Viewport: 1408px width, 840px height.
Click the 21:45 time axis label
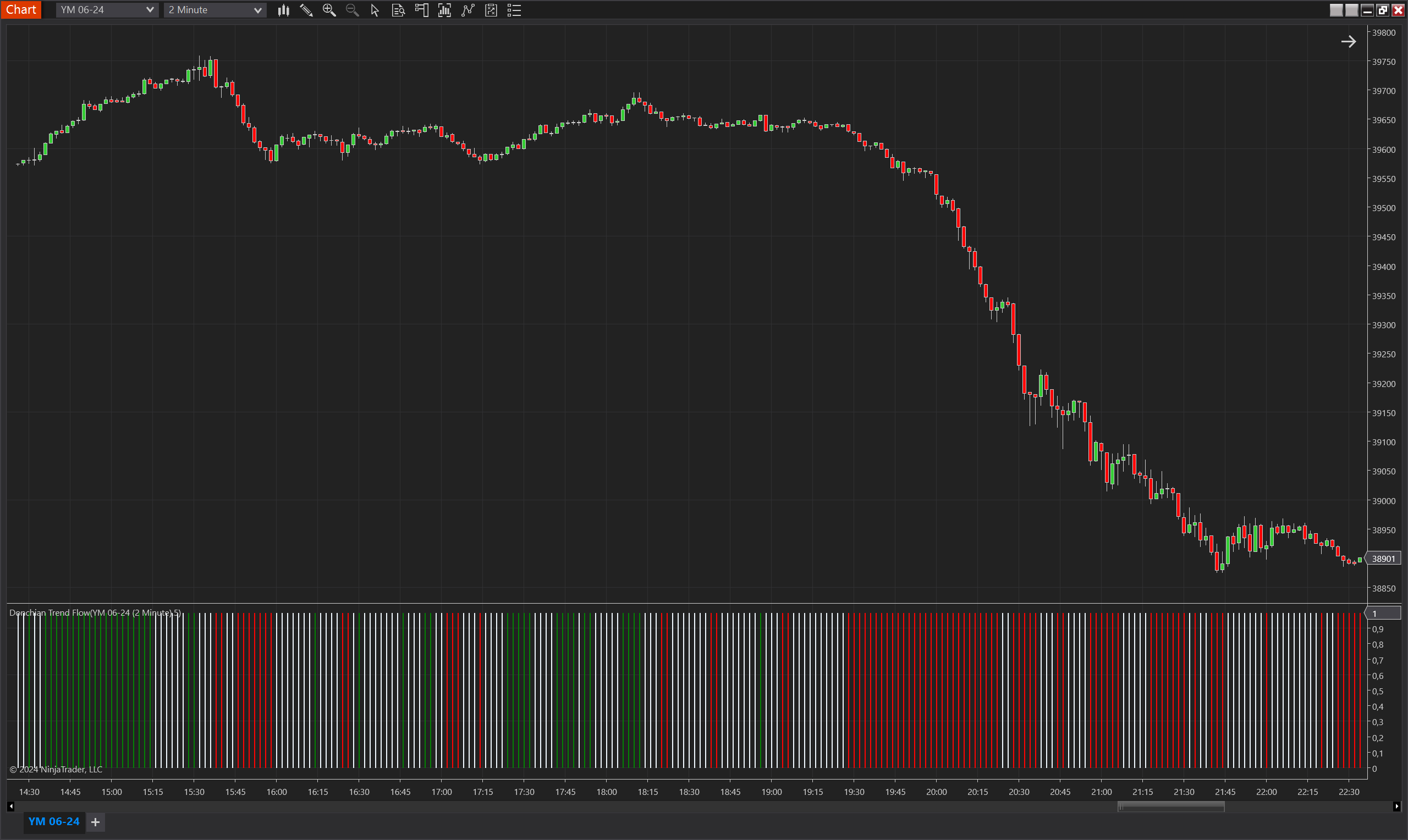pyautogui.click(x=1225, y=792)
